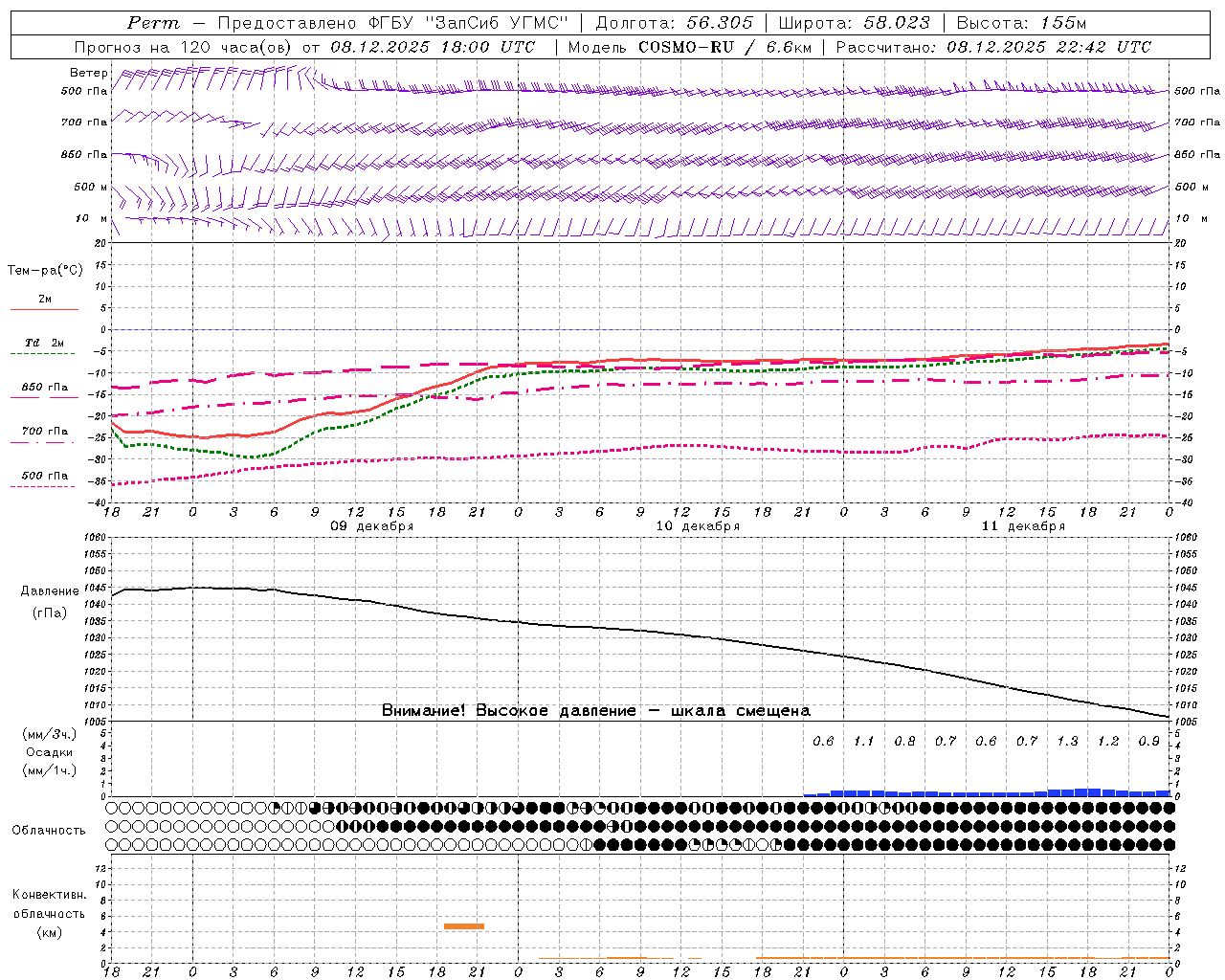This screenshot has height=980, width=1225.
Task: Click the "(мм/3ч.)" precipitation unit label
Action: click(x=50, y=734)
